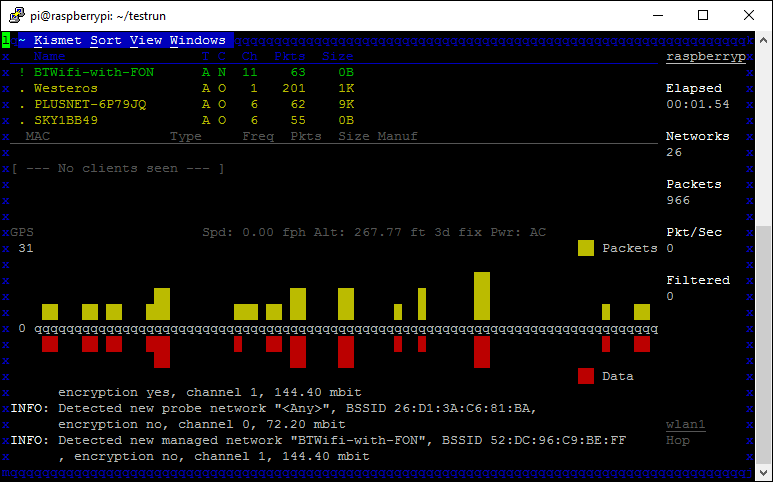Click the Networks count 26
Image resolution: width=773 pixels, height=482 pixels.
674,152
